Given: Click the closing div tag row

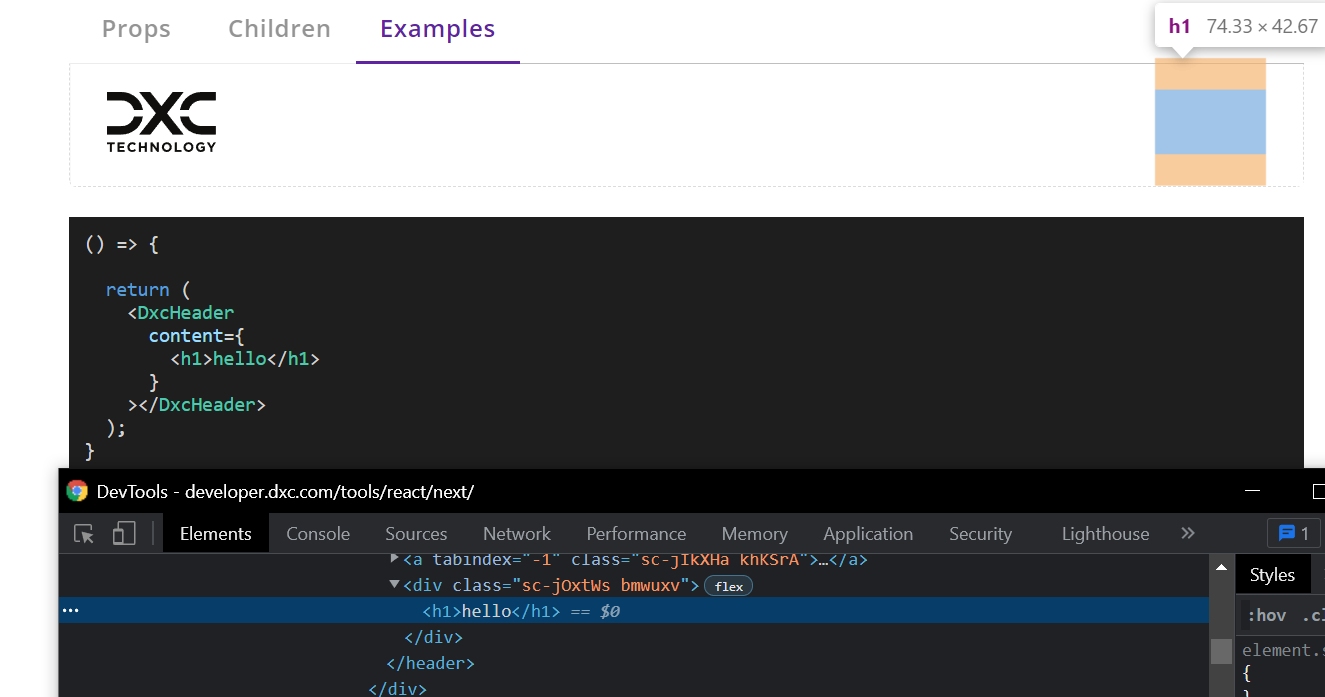Looking at the screenshot, I should pyautogui.click(x=433, y=637).
